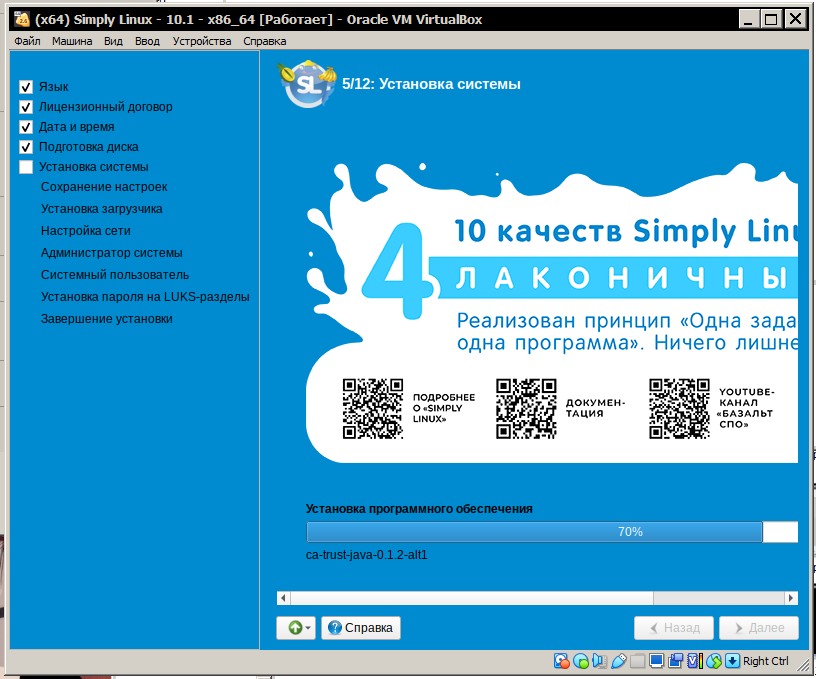Open the Устройства menu

click(x=202, y=41)
